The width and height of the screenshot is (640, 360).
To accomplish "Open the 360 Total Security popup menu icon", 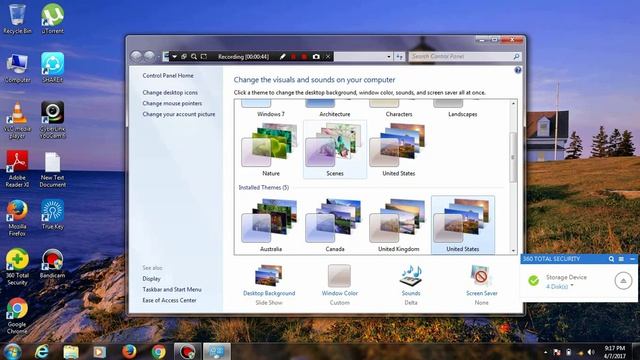I will click(x=621, y=259).
